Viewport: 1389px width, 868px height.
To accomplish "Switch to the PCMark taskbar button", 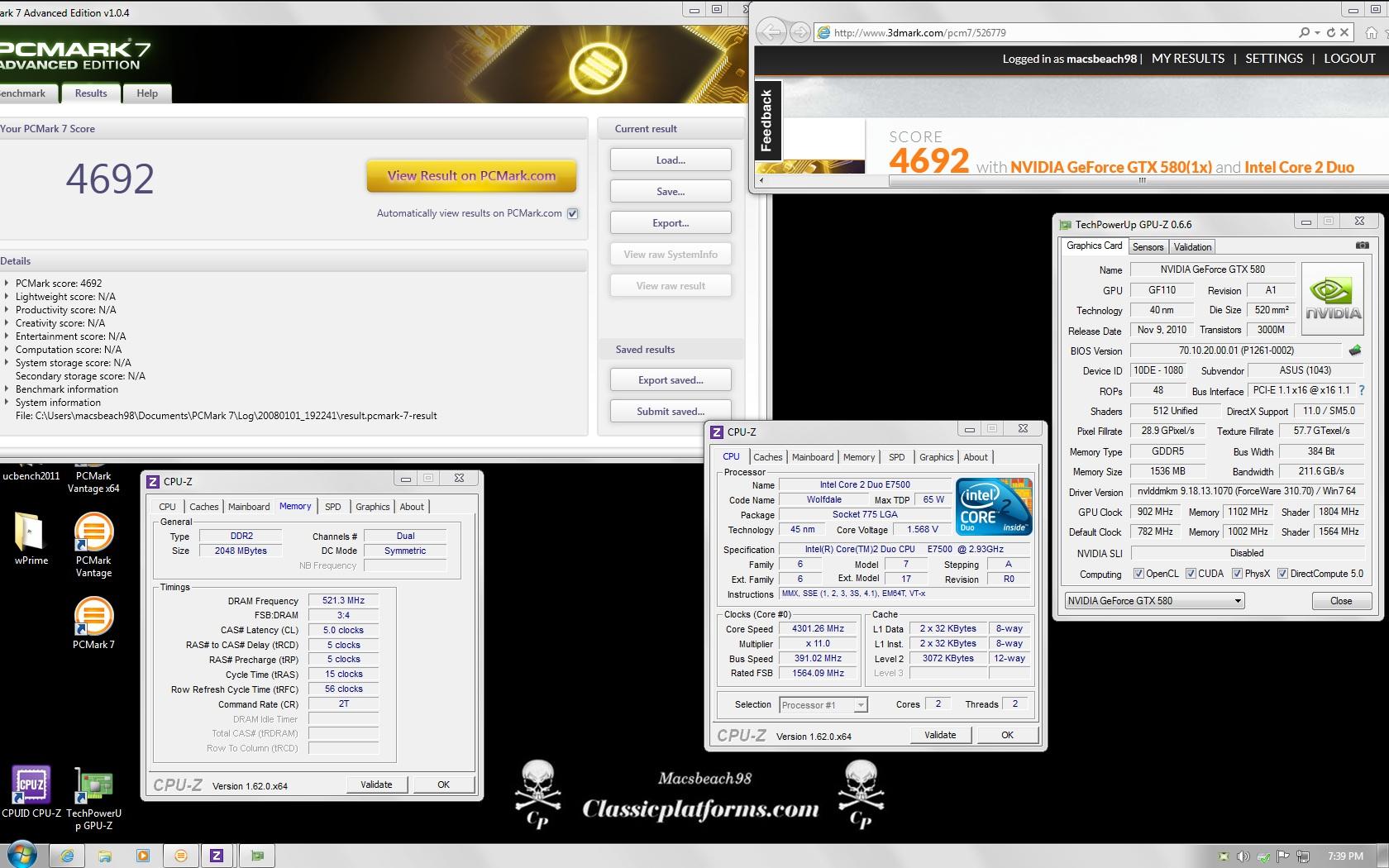I will (x=181, y=856).
